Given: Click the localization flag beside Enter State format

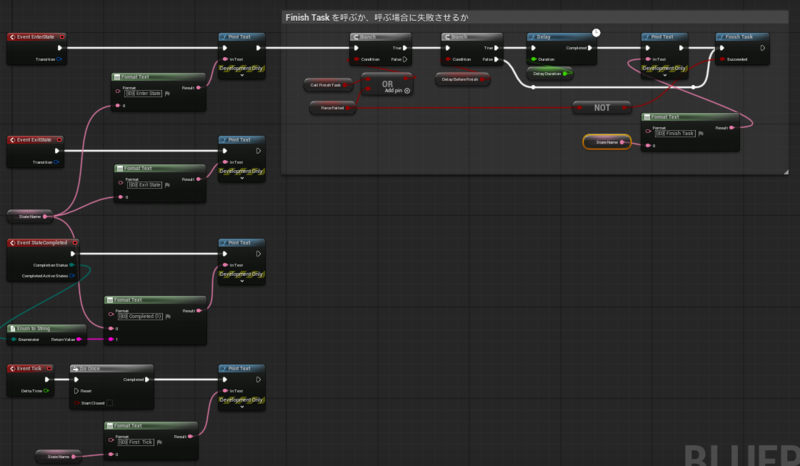Looking at the screenshot, I should pyautogui.click(x=167, y=93).
